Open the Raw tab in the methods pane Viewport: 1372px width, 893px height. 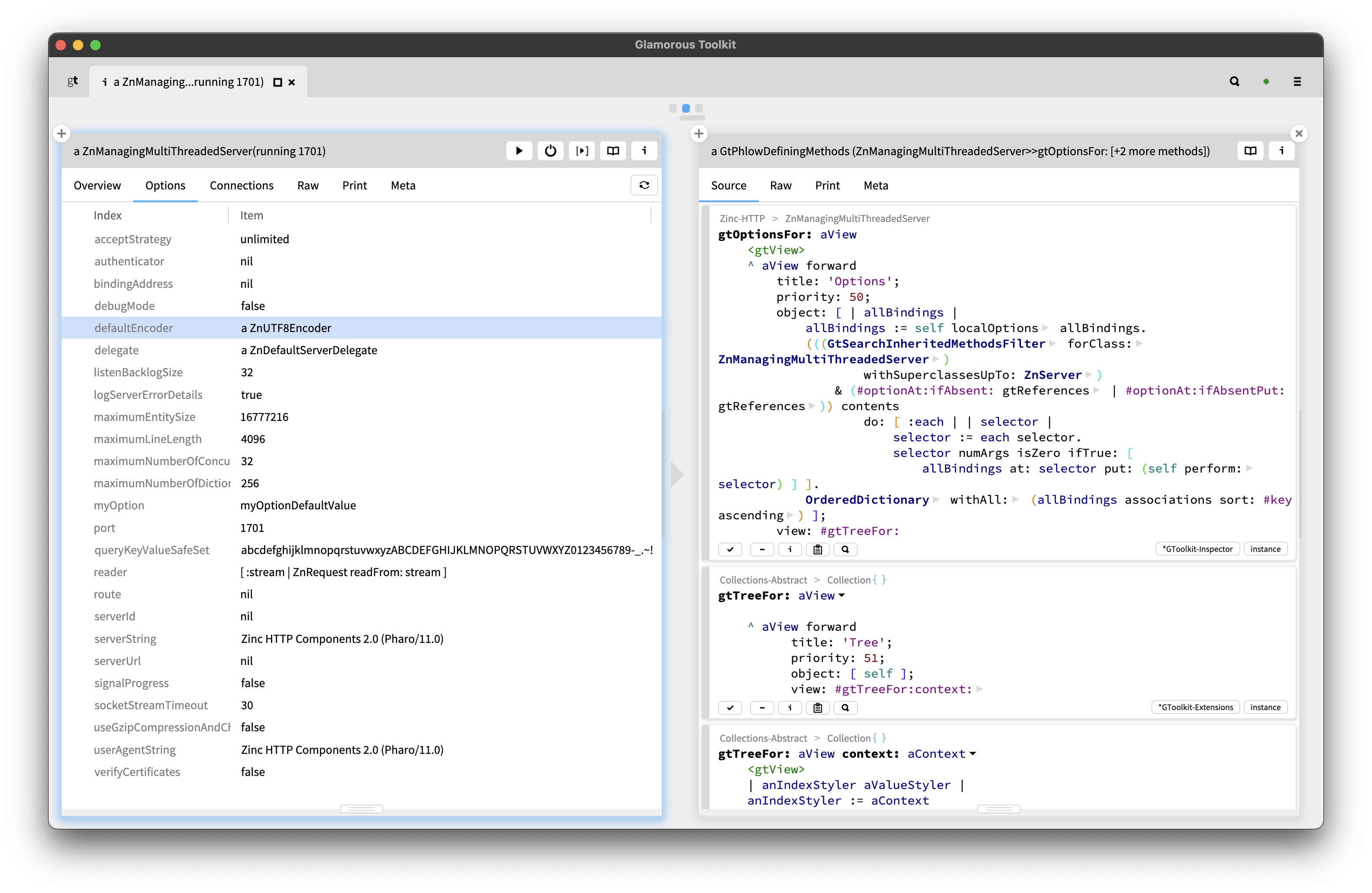tap(780, 185)
